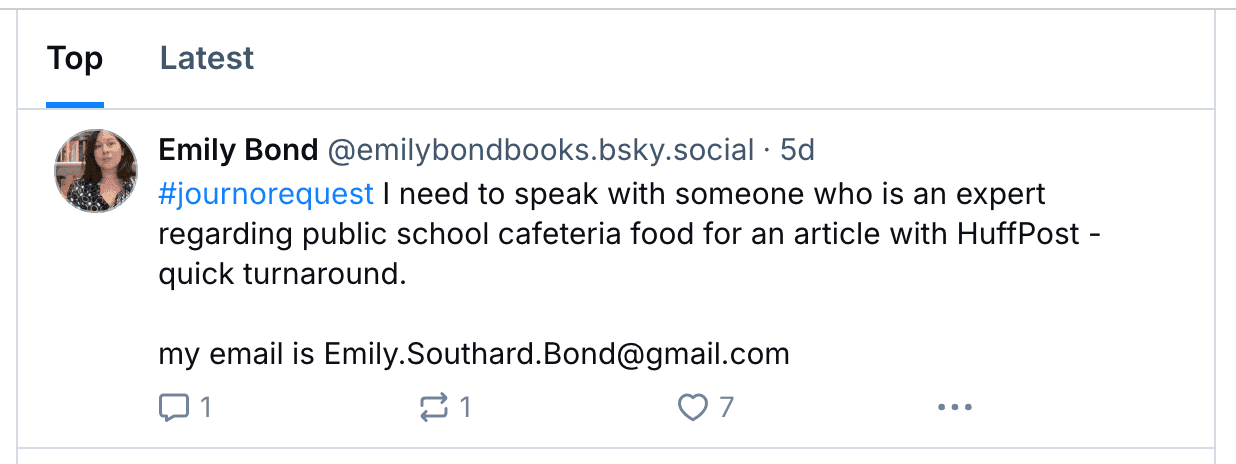Click the 5d post timestamp

pos(797,150)
